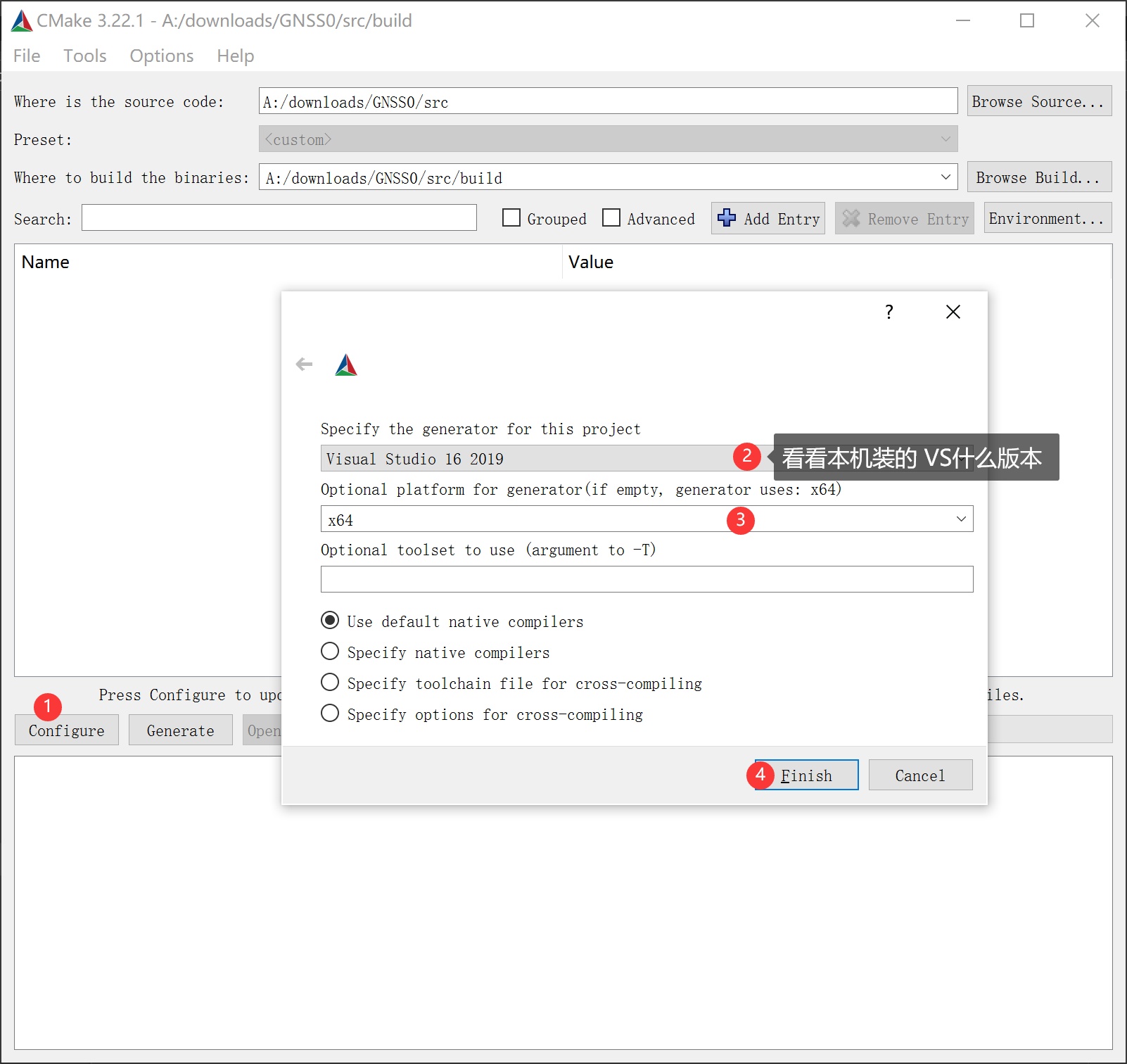1127x1064 pixels.
Task: Click the plus icon for Add Entry
Action: (727, 218)
